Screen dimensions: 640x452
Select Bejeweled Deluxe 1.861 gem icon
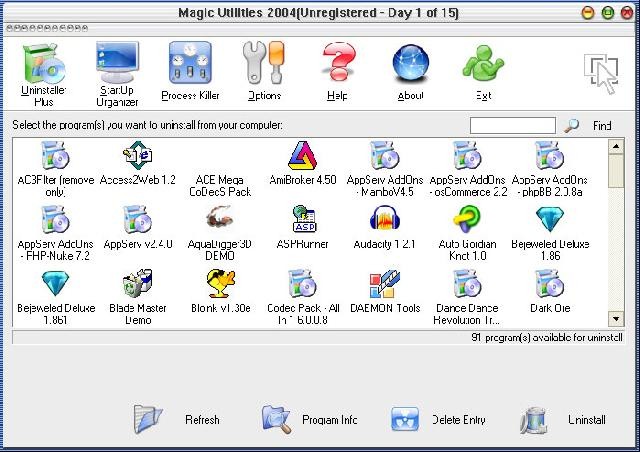pos(56,283)
